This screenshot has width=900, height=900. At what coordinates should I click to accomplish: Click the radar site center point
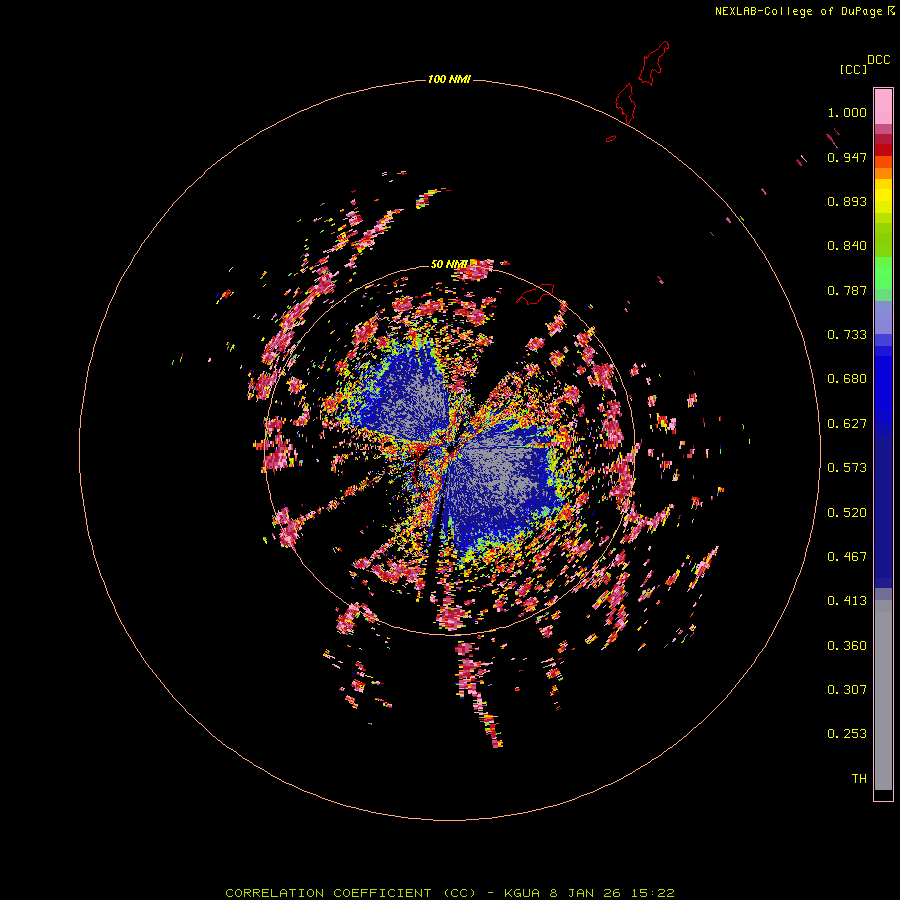pos(451,447)
